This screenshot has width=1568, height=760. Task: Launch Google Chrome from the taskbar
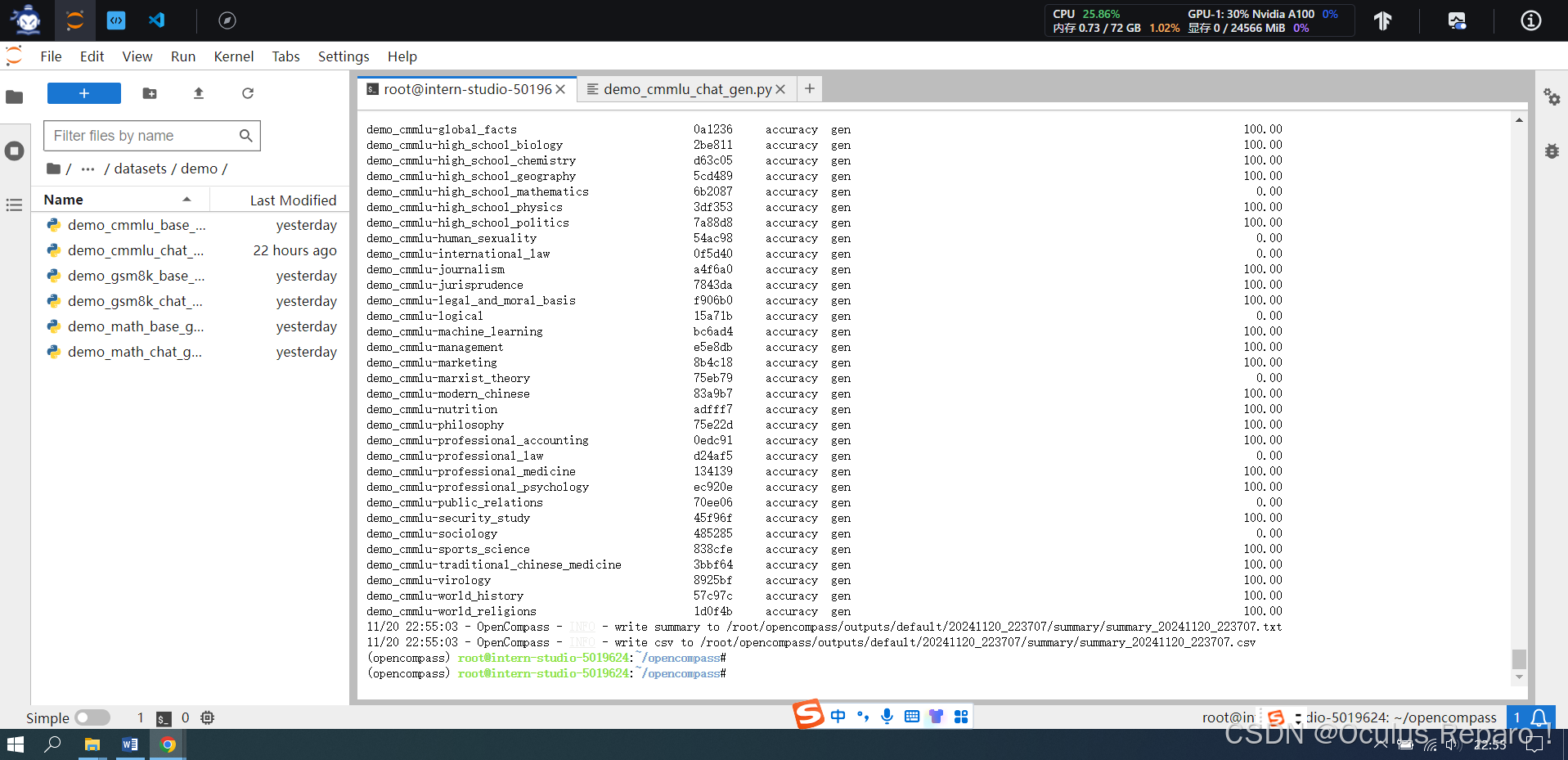(167, 745)
